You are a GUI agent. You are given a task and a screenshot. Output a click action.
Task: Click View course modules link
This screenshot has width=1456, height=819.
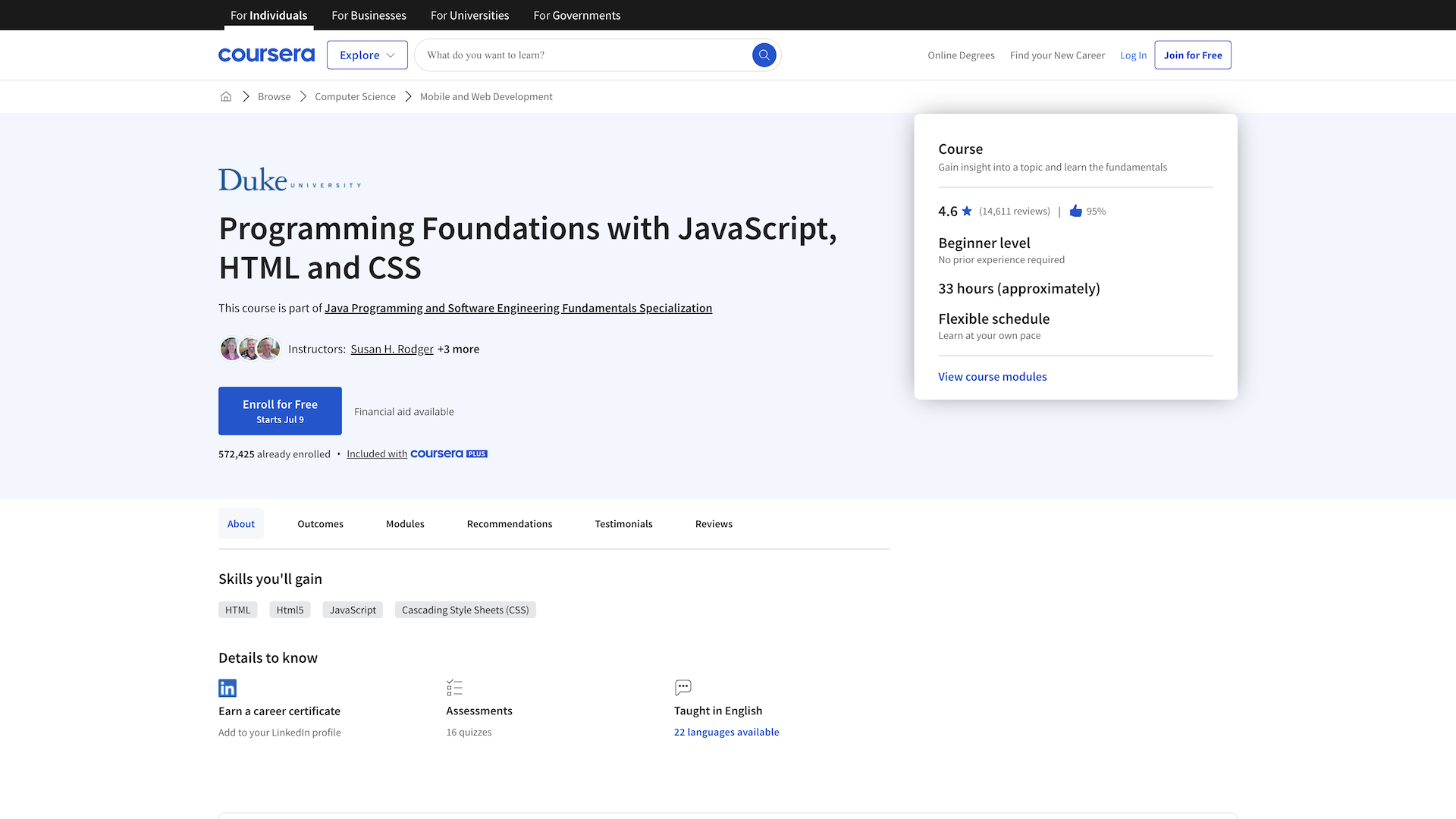(992, 377)
